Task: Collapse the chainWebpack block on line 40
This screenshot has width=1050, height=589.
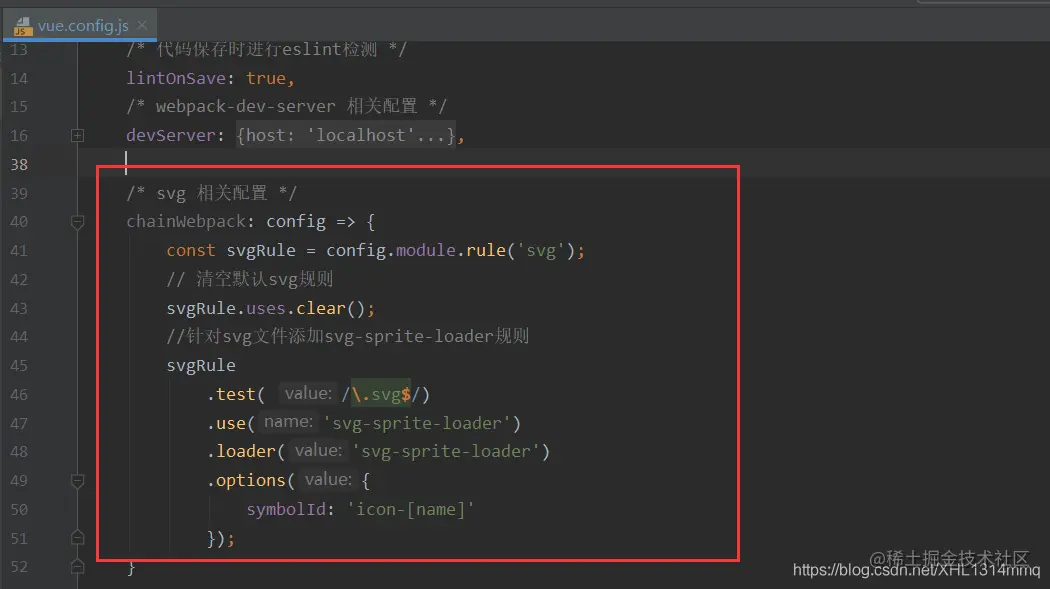Action: (78, 222)
